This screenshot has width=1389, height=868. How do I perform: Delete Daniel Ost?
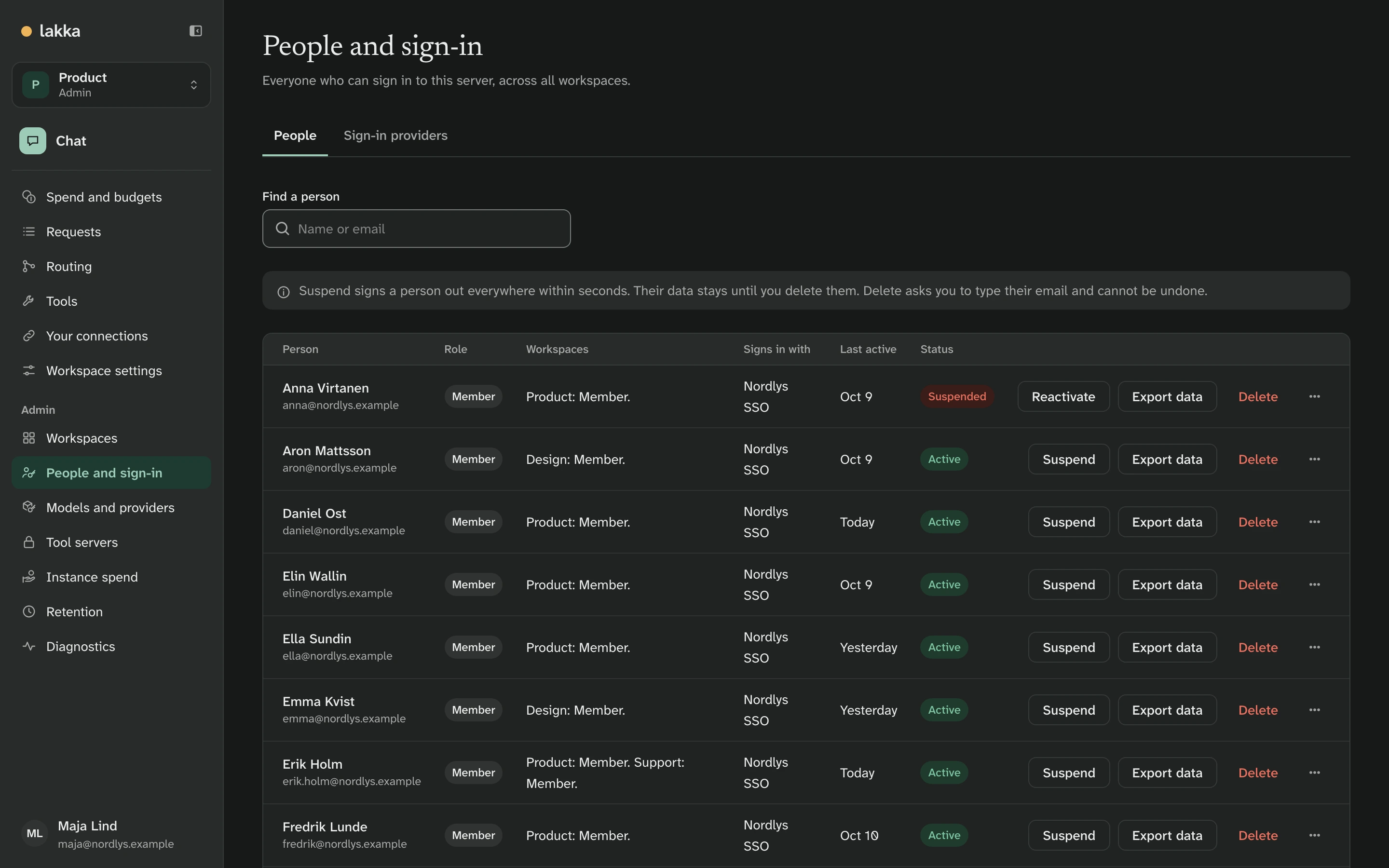pyautogui.click(x=1257, y=522)
